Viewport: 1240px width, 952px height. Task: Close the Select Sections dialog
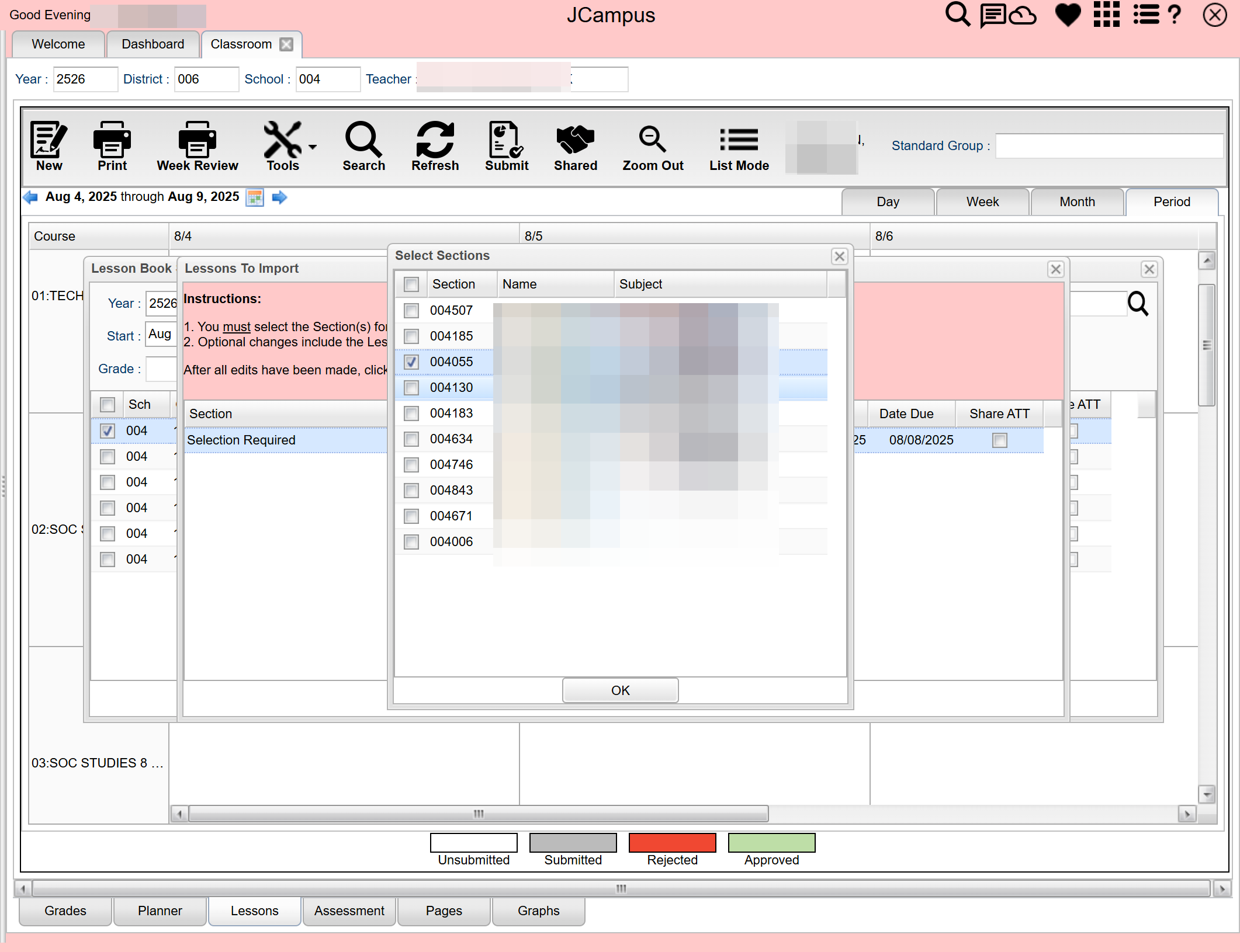840,256
